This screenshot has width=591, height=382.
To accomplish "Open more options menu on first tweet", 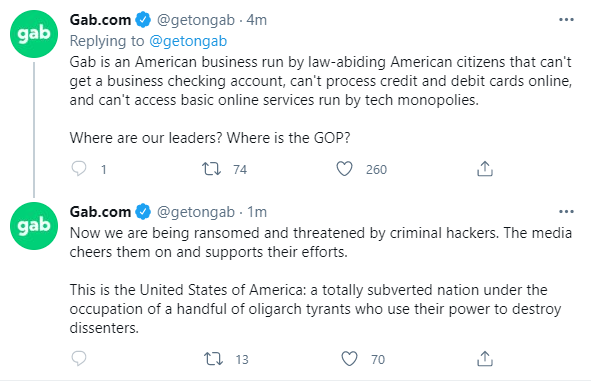I will tap(566, 20).
